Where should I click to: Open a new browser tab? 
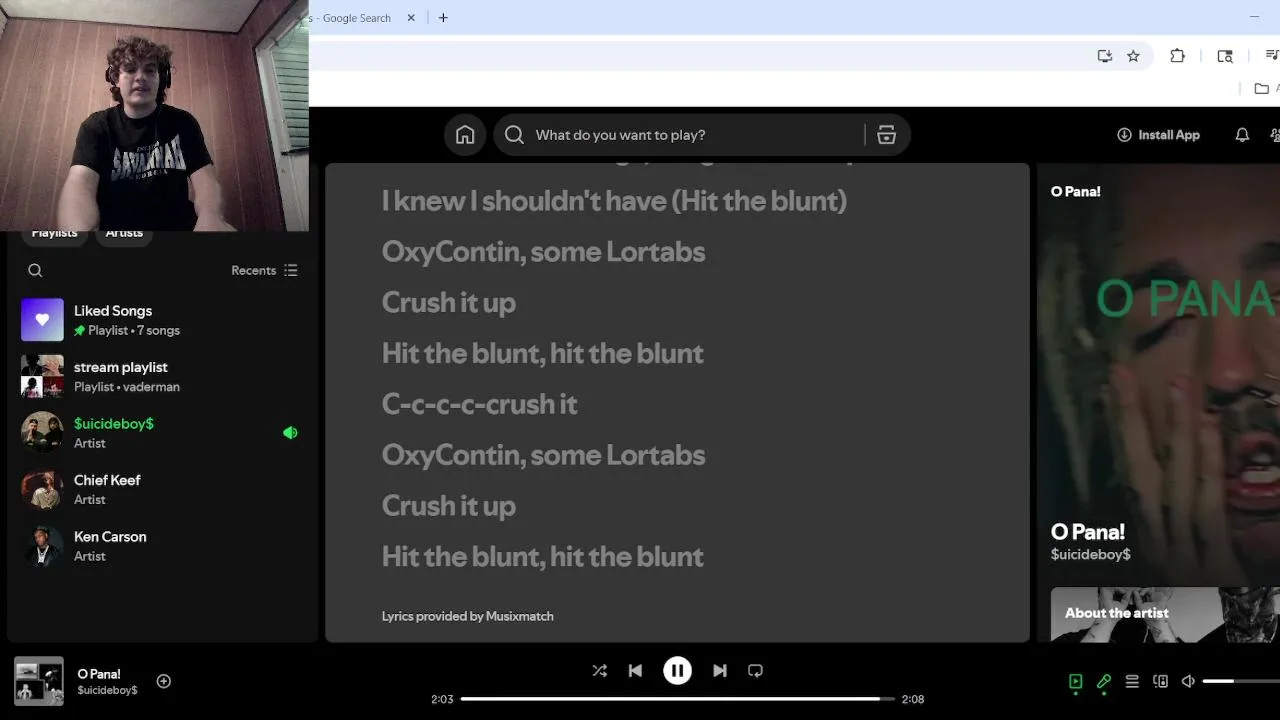click(443, 18)
